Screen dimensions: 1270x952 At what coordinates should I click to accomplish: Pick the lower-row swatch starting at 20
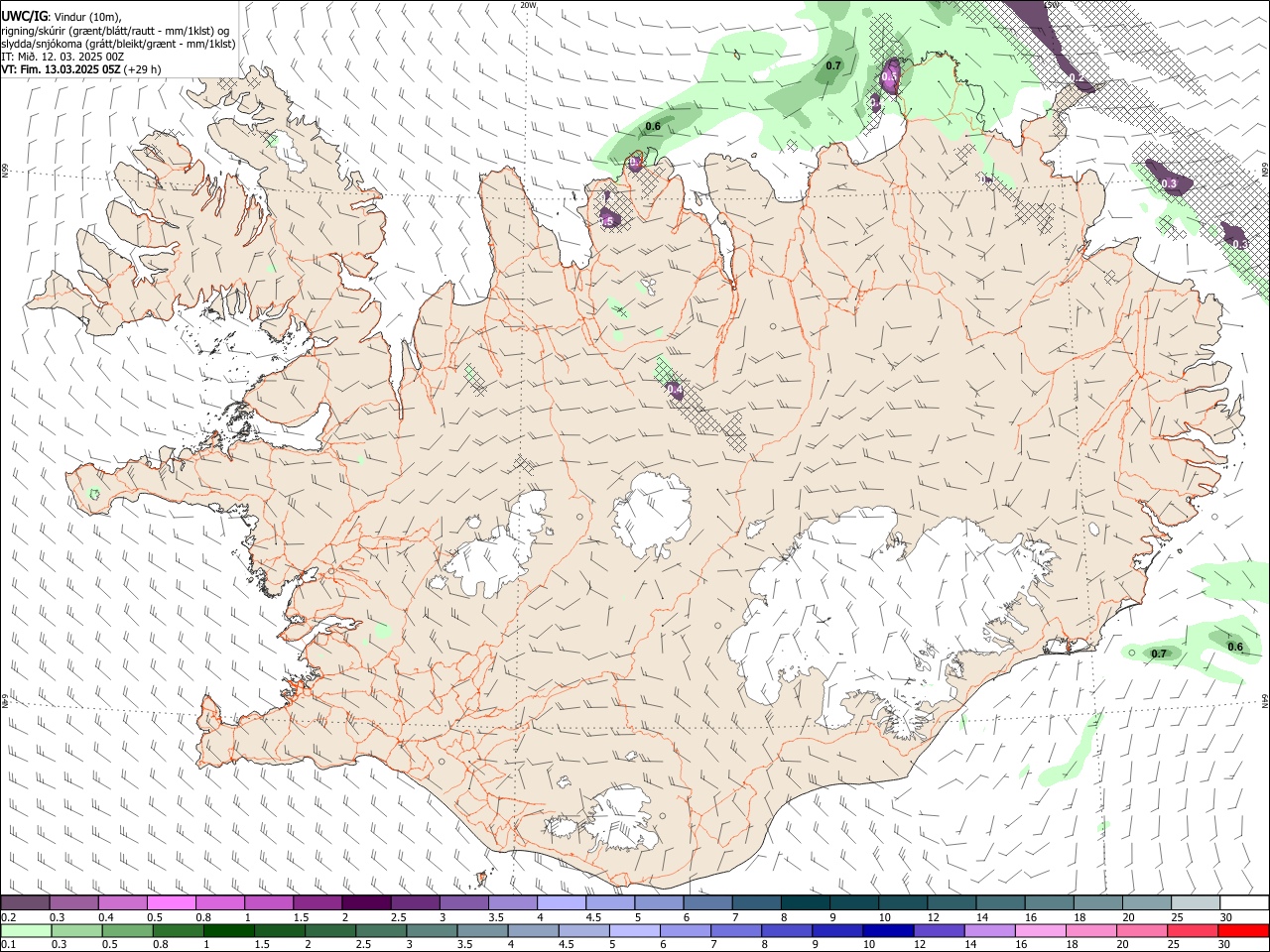point(1141,930)
